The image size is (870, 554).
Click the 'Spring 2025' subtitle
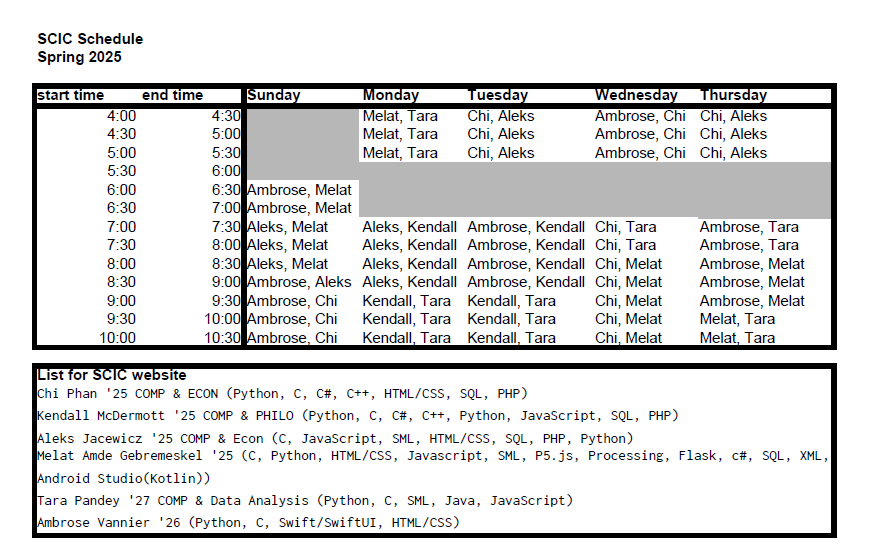coord(79,57)
